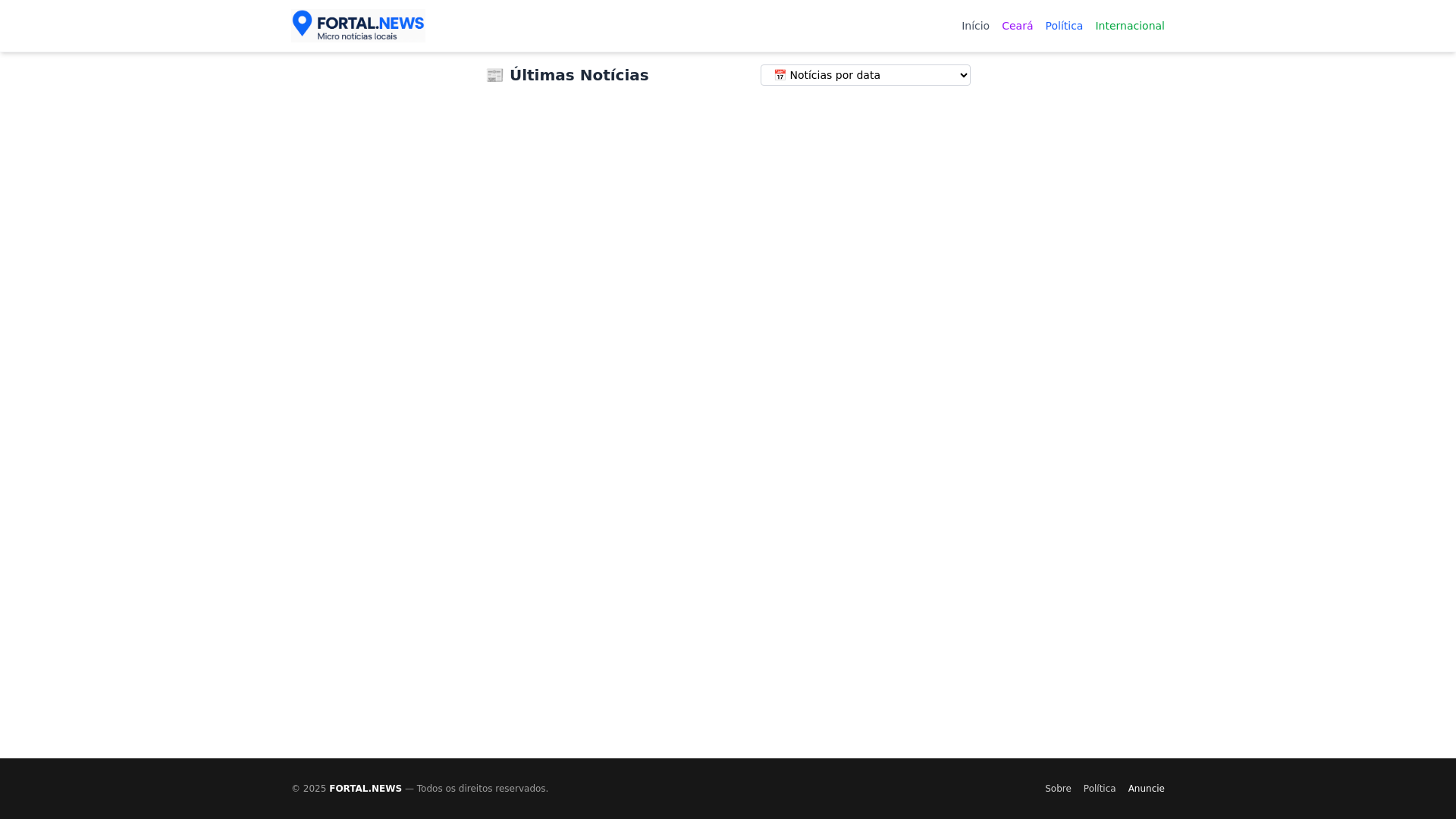Screen dimensions: 1456x819
Task: Open the Ceará news section
Action: [1017, 26]
